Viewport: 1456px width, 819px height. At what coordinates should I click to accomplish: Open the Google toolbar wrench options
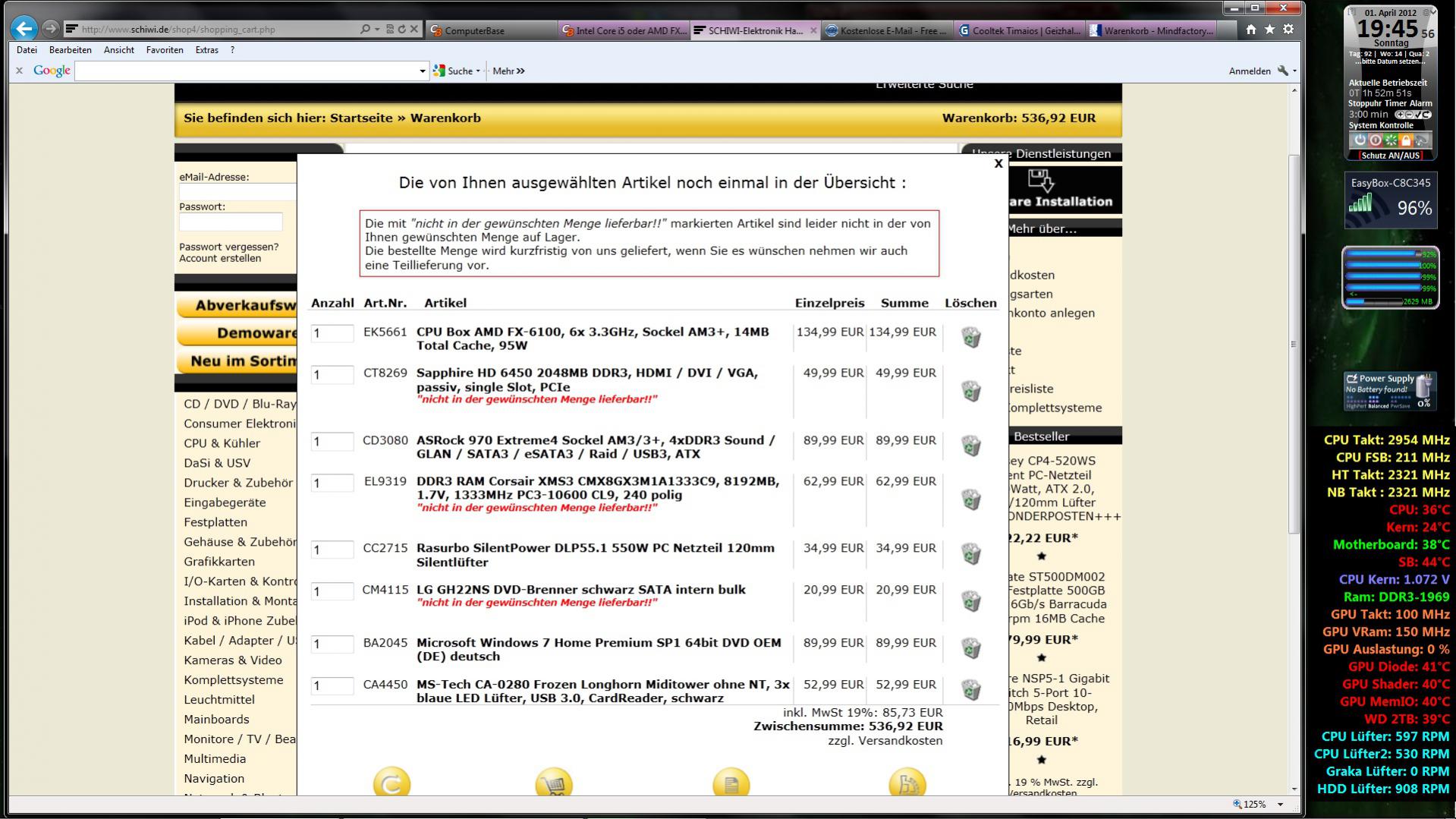(x=1283, y=71)
